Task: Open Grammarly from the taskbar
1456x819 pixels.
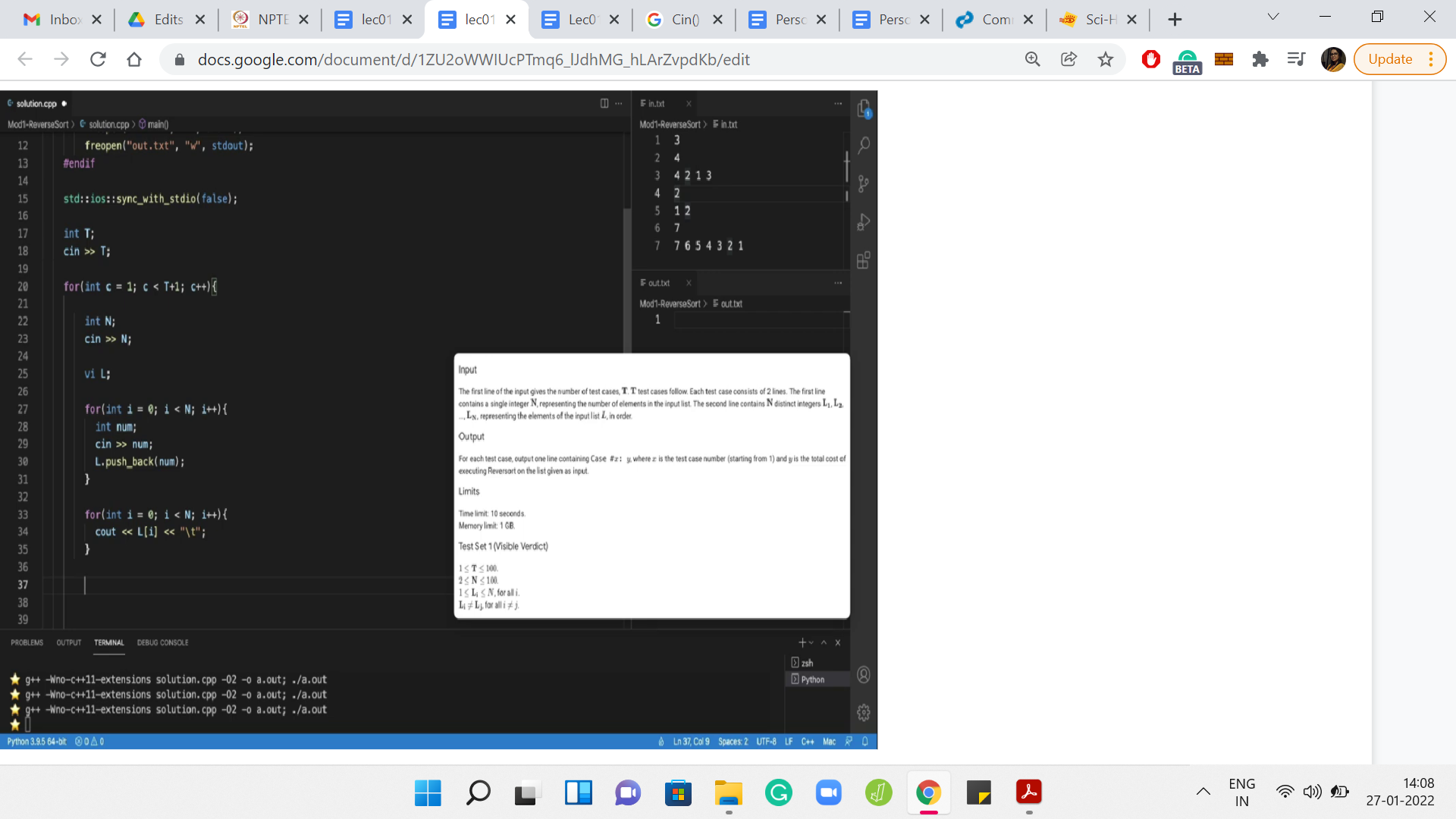Action: coord(778,793)
